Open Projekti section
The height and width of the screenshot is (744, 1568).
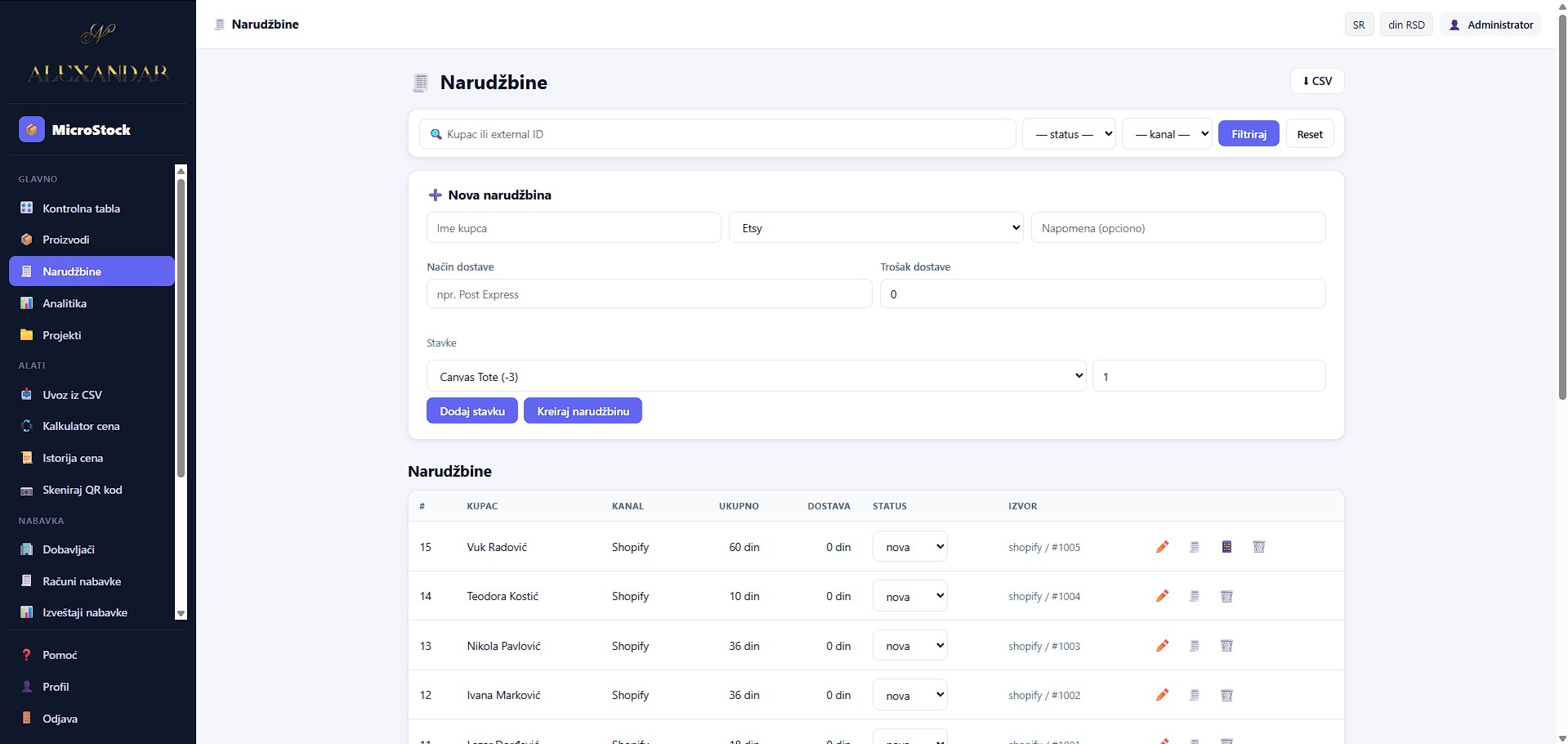pos(92,335)
